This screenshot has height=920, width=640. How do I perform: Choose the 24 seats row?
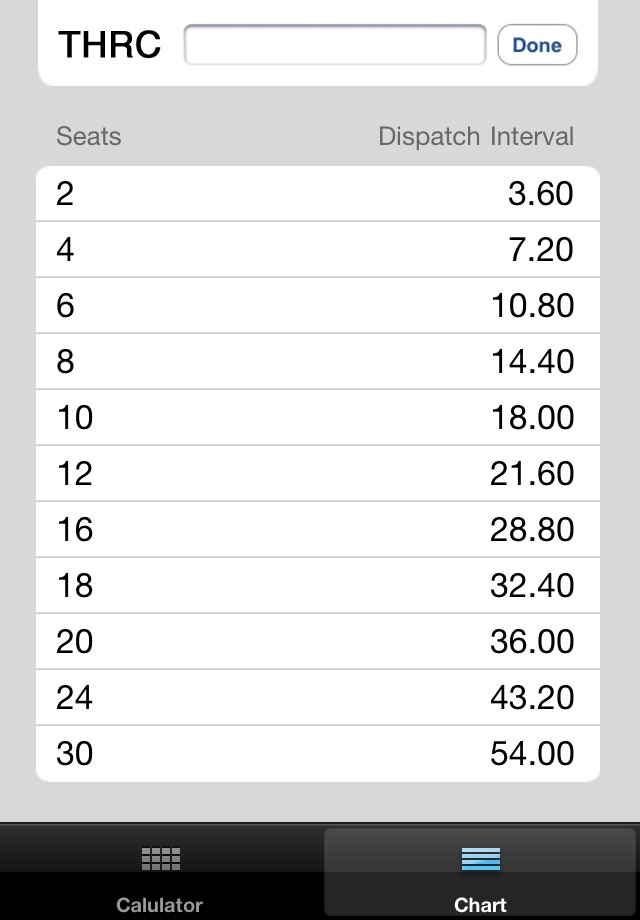coord(318,697)
